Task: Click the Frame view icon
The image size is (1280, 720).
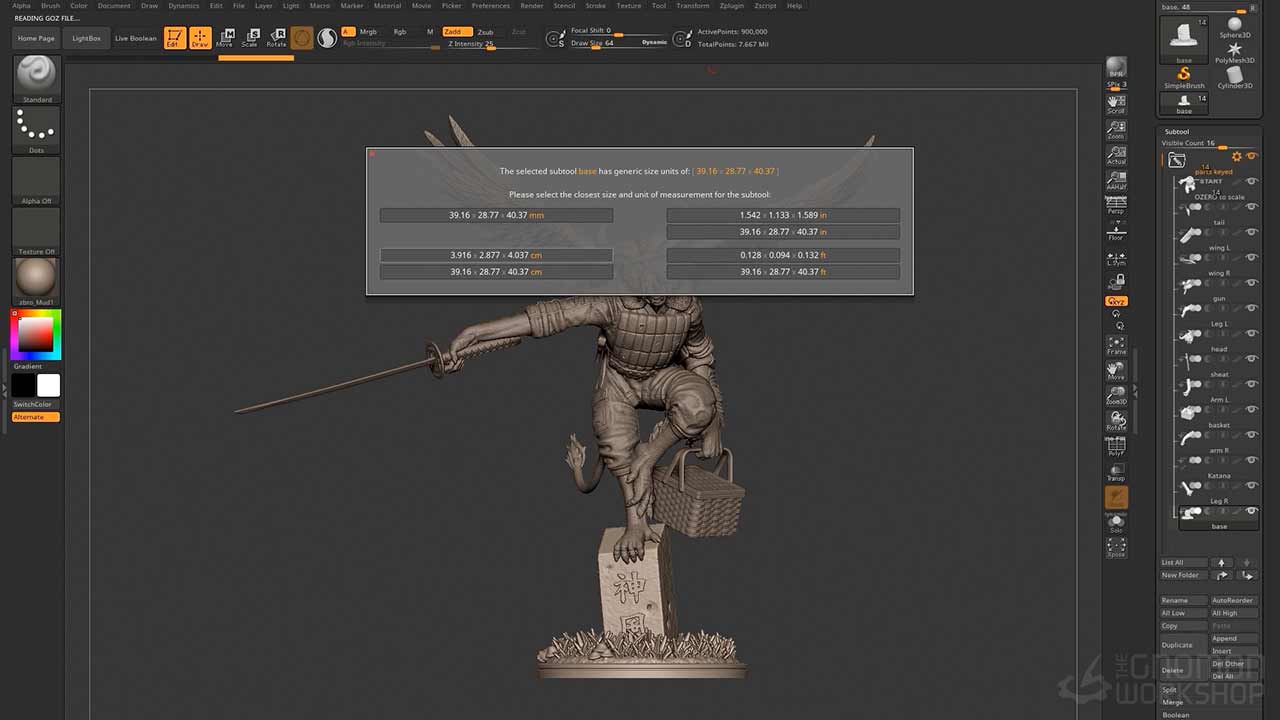Action: [1116, 345]
